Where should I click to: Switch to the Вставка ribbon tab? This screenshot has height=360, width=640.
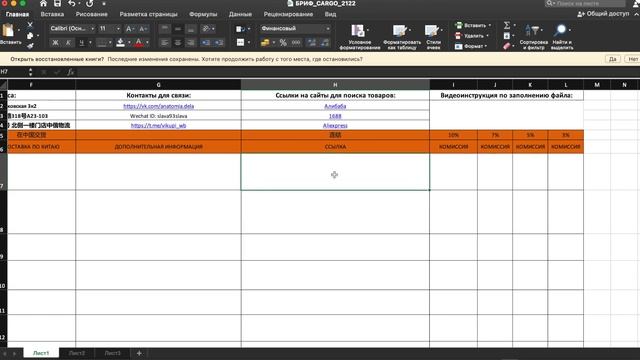point(52,14)
